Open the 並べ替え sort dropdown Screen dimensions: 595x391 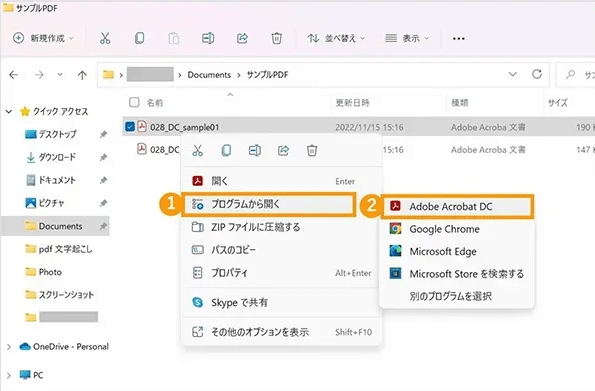[336, 38]
